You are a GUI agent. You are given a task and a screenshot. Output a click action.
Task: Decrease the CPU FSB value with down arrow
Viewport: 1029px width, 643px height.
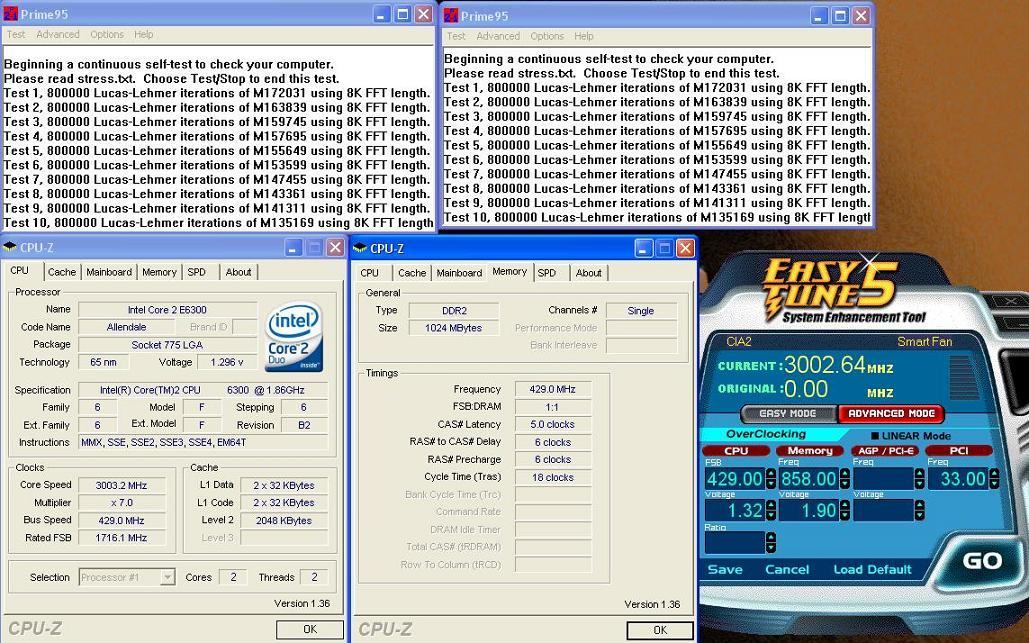[x=771, y=484]
